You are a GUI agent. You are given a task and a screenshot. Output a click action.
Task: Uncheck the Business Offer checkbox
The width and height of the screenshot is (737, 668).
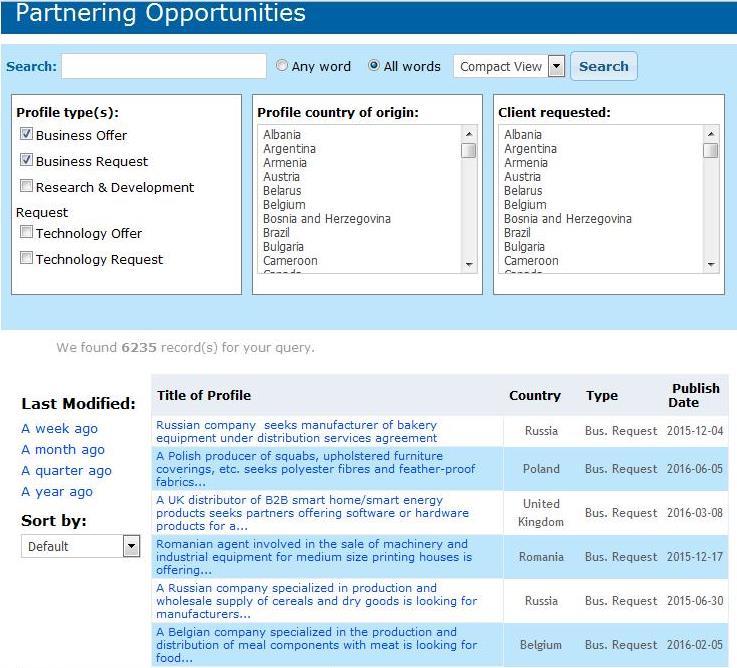click(26, 134)
